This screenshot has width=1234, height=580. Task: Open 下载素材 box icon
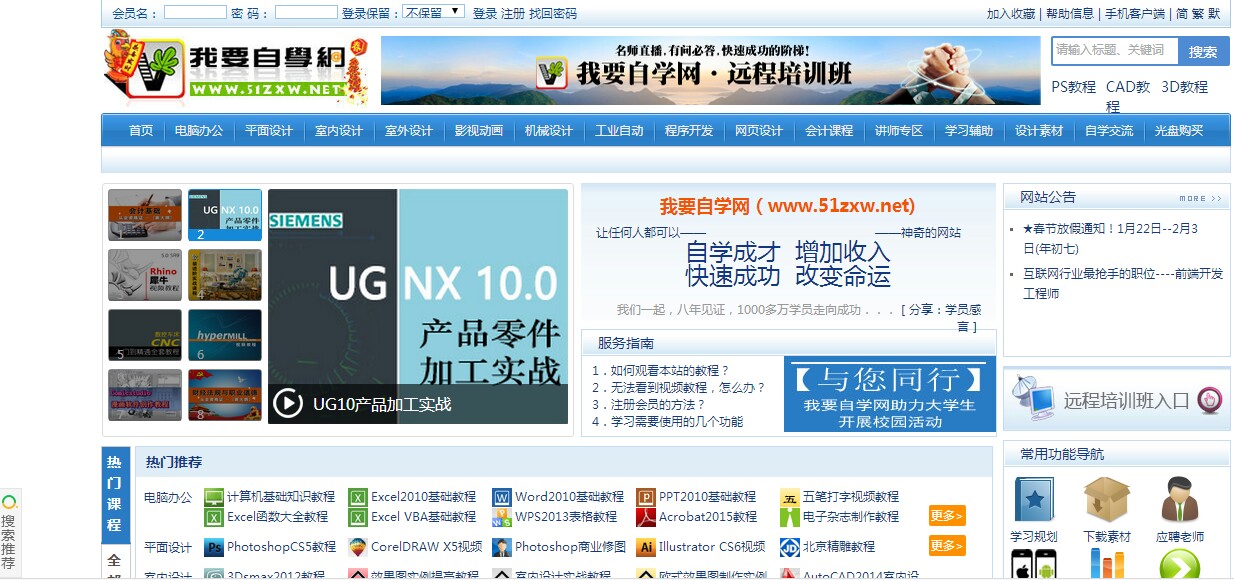[x=1107, y=499]
